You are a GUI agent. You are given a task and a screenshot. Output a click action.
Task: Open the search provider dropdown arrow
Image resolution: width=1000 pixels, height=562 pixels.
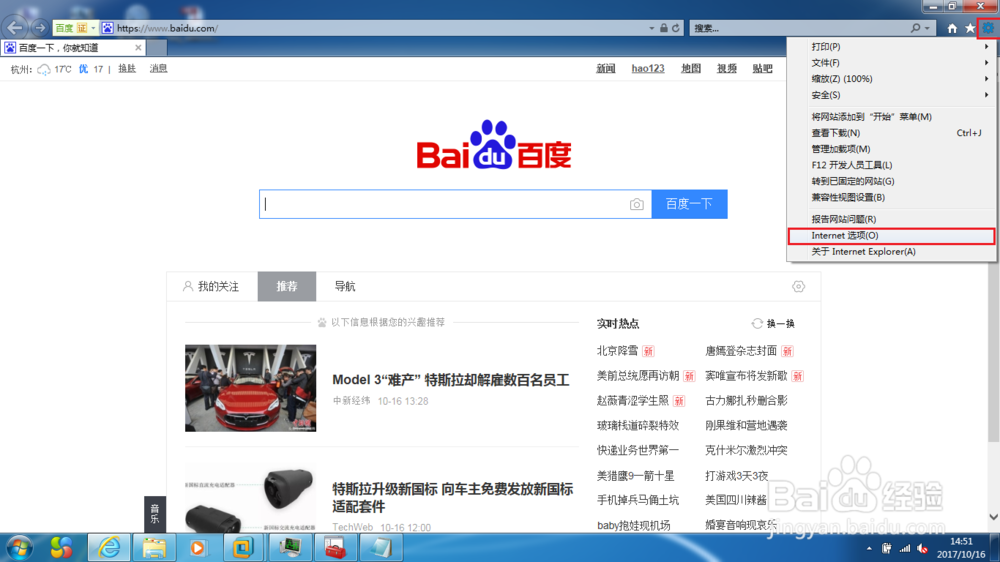927,28
